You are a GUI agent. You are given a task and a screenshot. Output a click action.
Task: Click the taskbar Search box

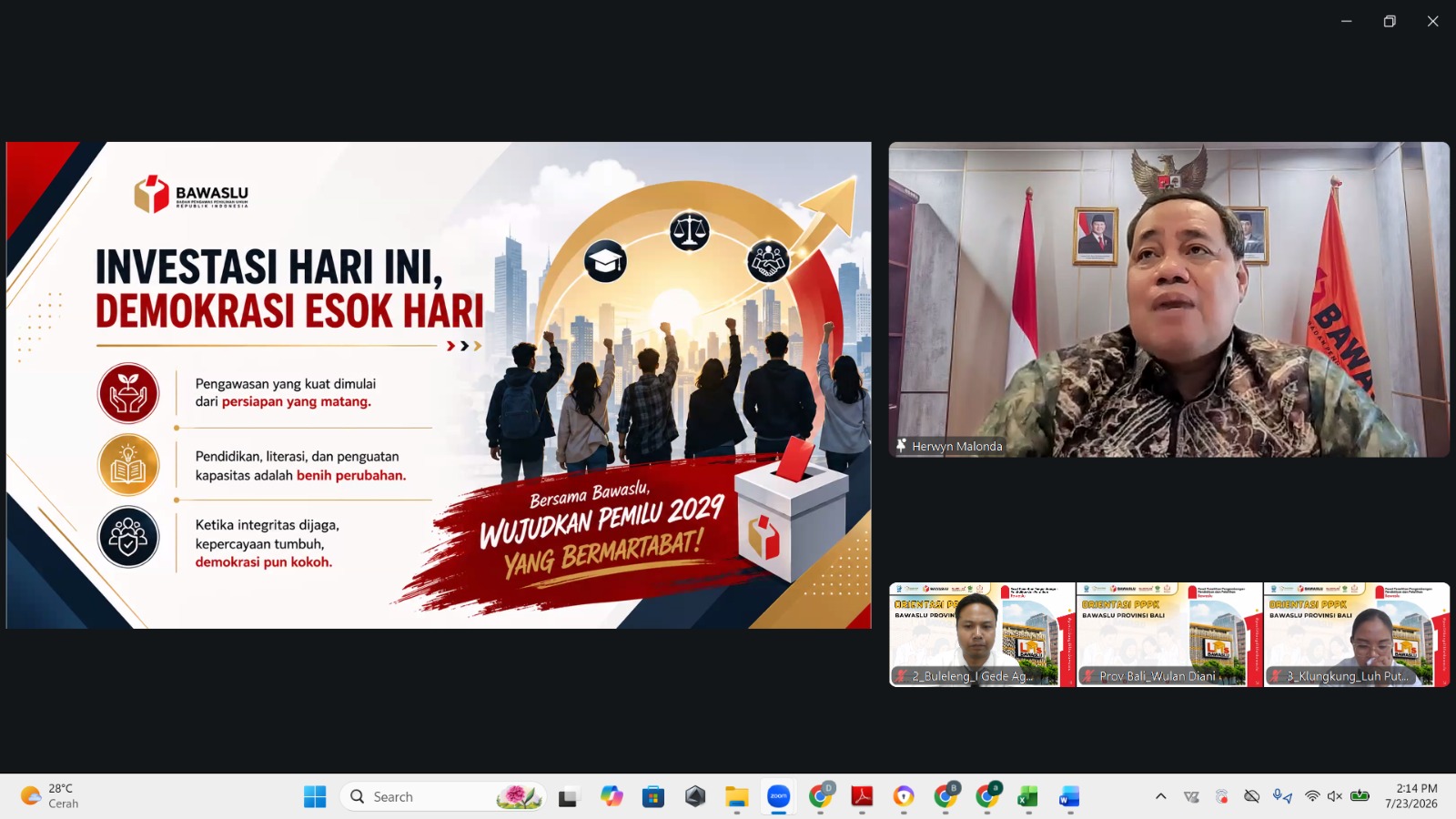pos(443,797)
